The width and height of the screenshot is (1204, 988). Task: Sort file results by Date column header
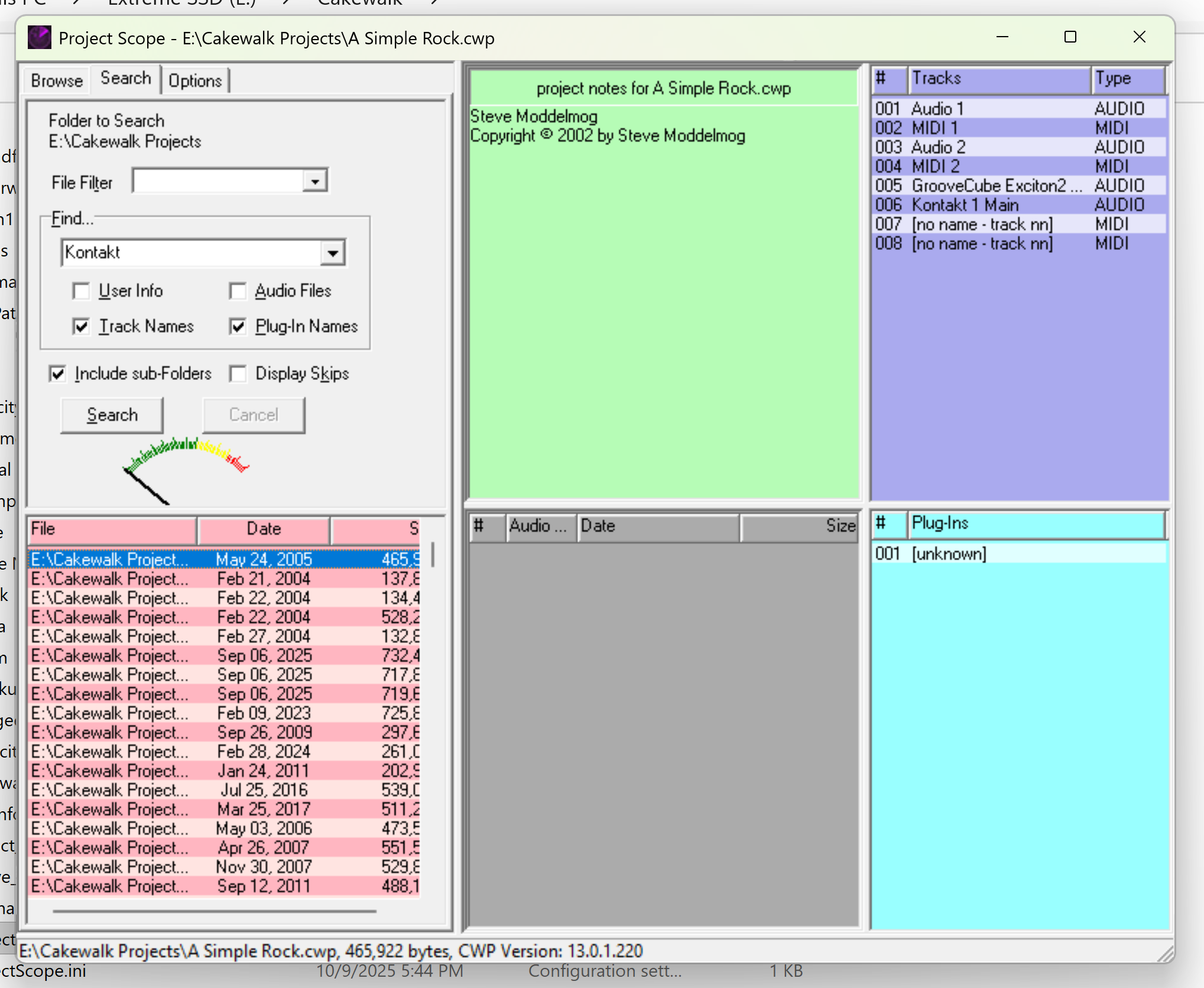tap(264, 529)
